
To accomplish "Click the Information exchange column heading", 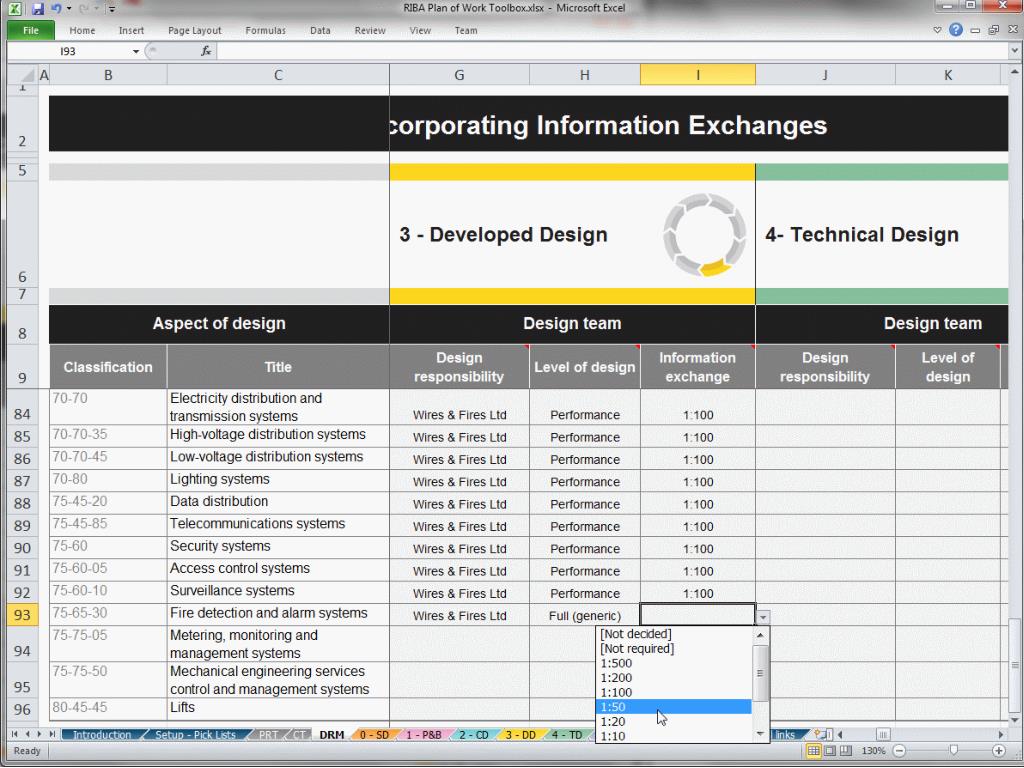I will [x=697, y=367].
